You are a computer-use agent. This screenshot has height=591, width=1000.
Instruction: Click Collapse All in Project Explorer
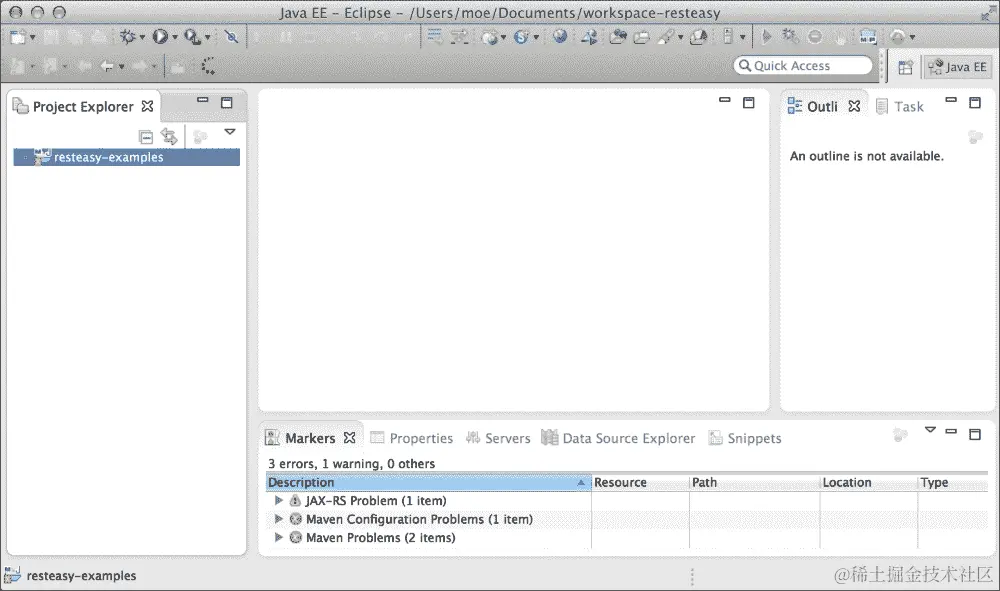click(146, 136)
